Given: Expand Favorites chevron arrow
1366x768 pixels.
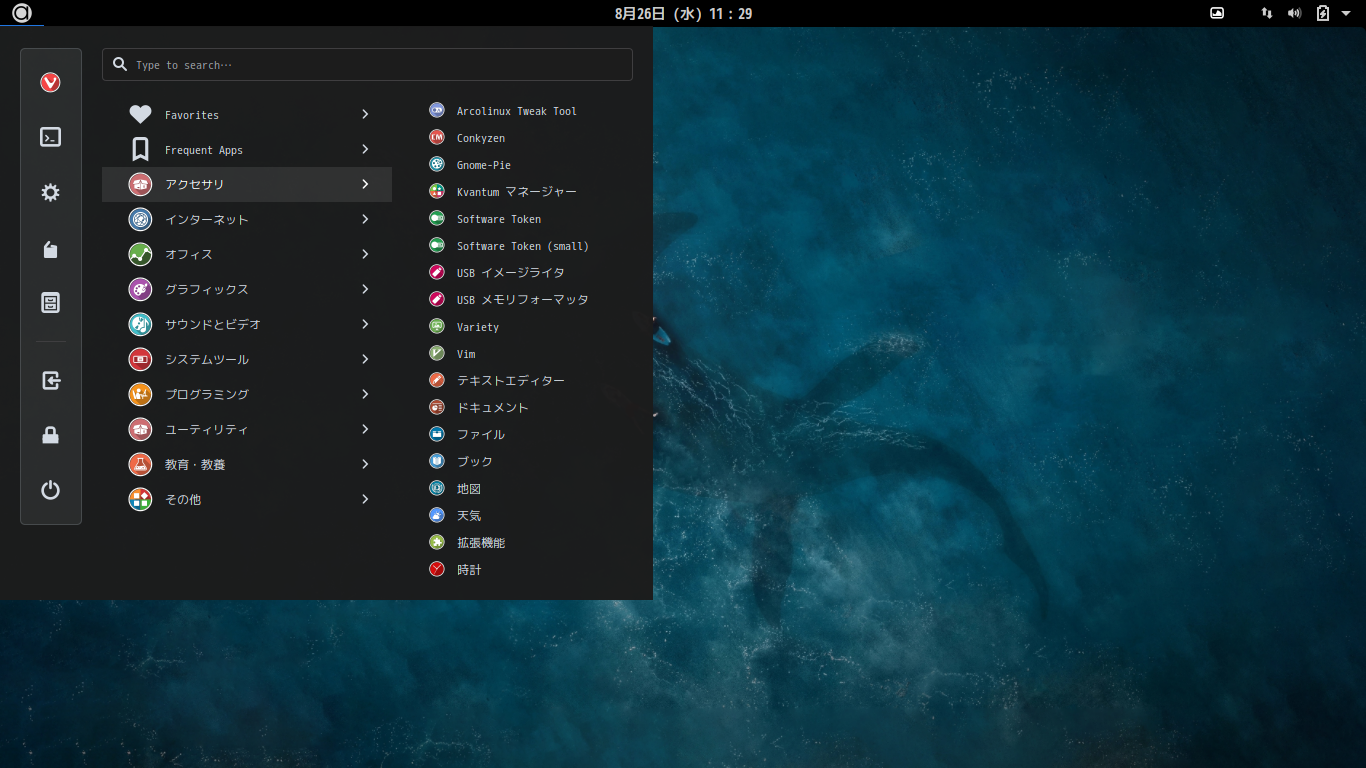Looking at the screenshot, I should pyautogui.click(x=365, y=115).
